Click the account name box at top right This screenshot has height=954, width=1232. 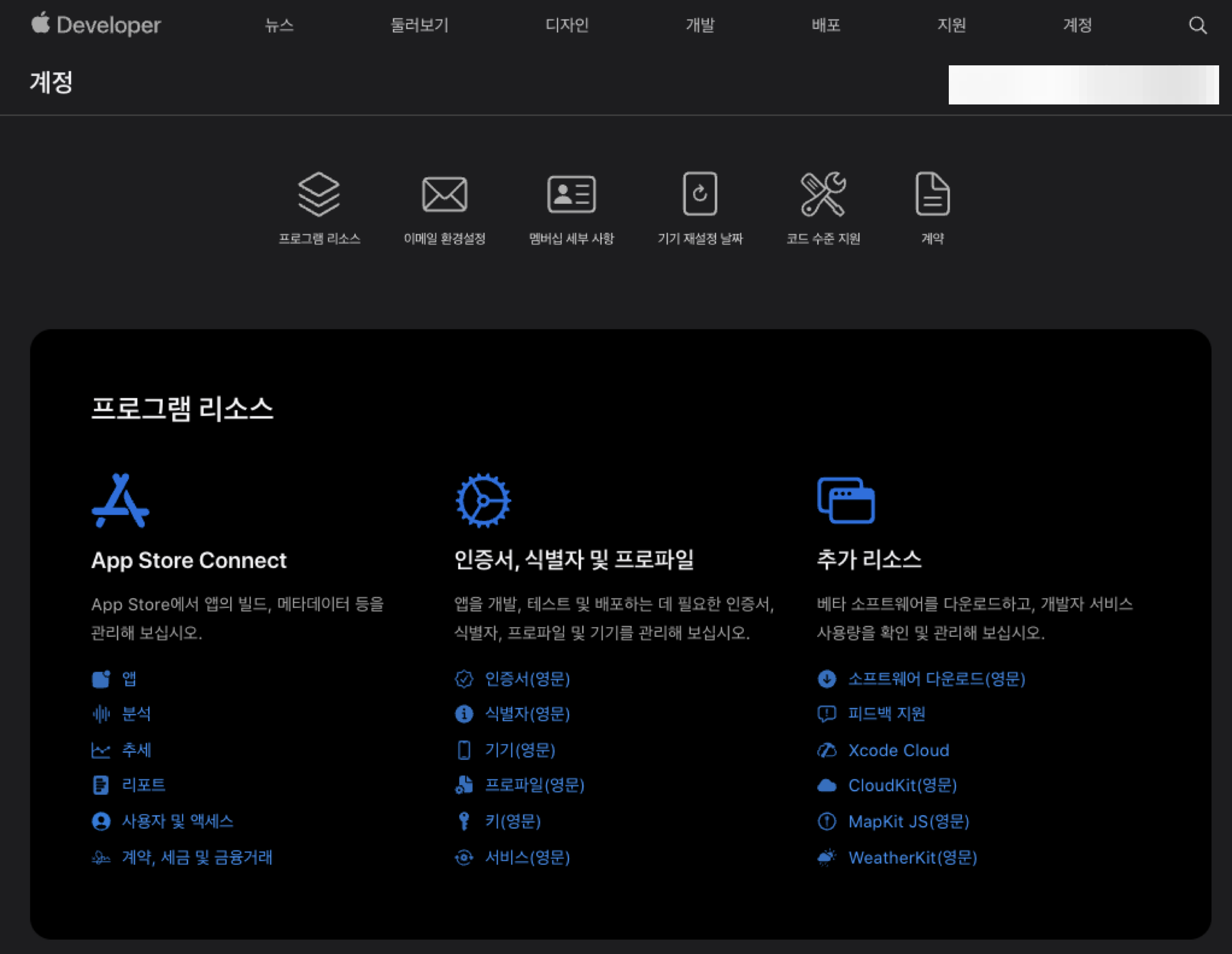(x=1083, y=85)
